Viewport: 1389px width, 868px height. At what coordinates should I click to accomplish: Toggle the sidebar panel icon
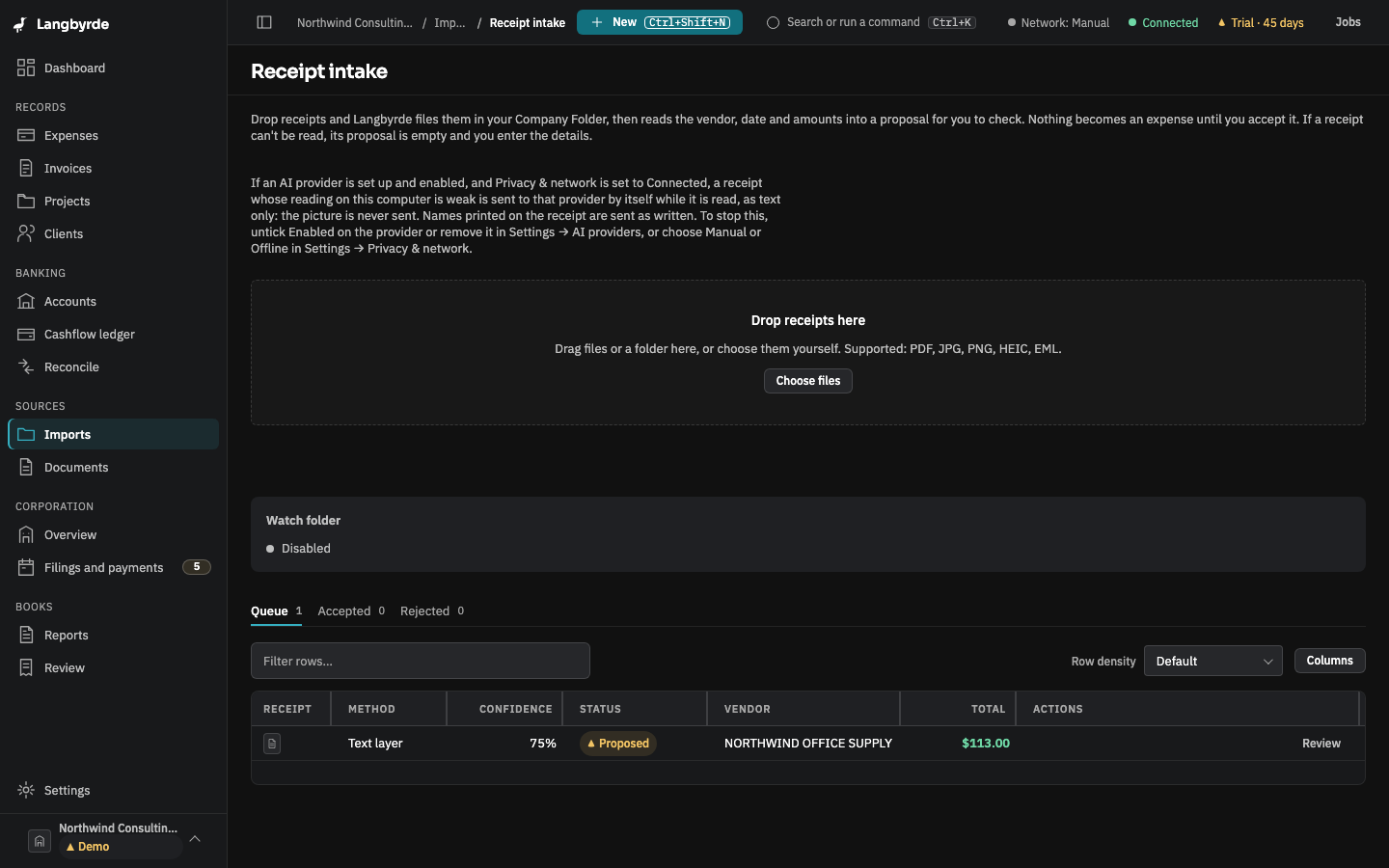pos(264,22)
